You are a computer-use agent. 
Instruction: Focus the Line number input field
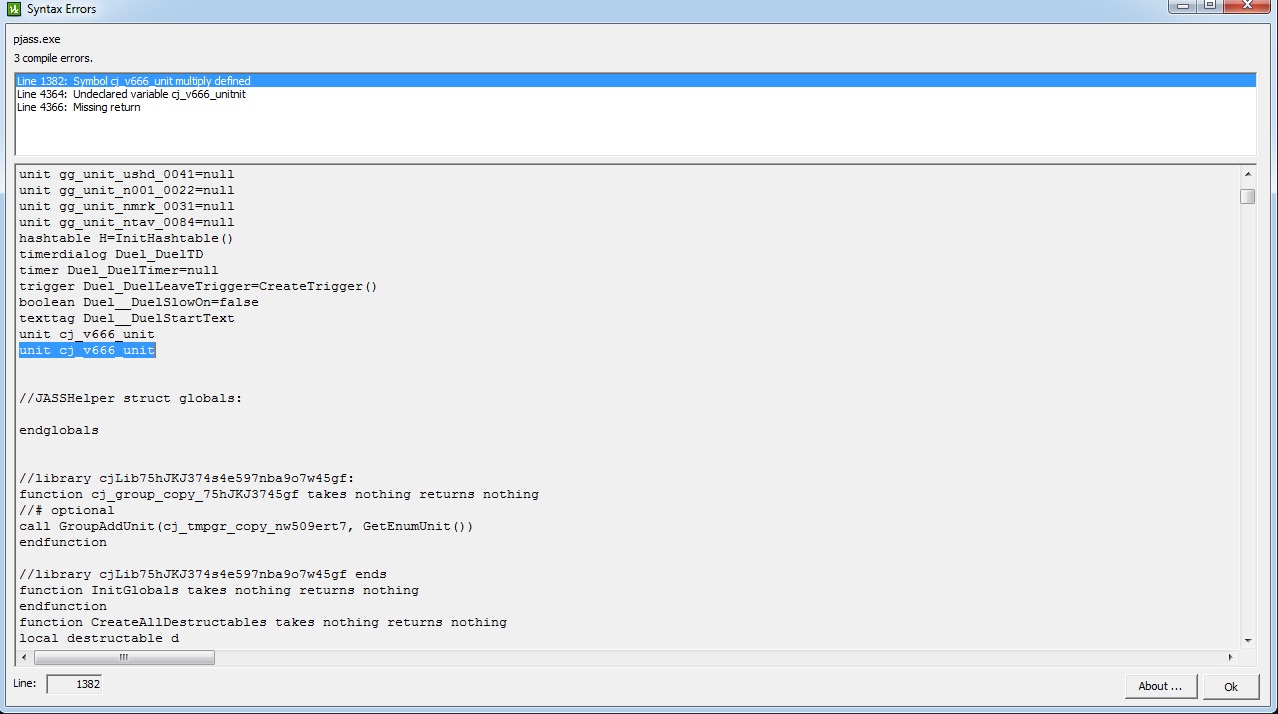click(x=74, y=684)
